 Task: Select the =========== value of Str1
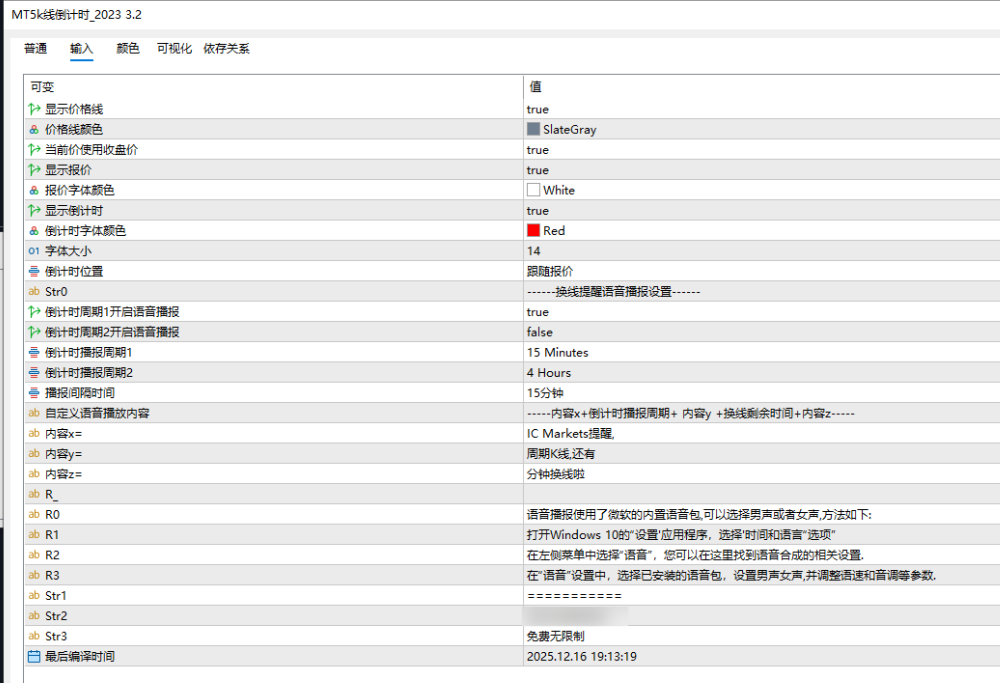coord(575,596)
